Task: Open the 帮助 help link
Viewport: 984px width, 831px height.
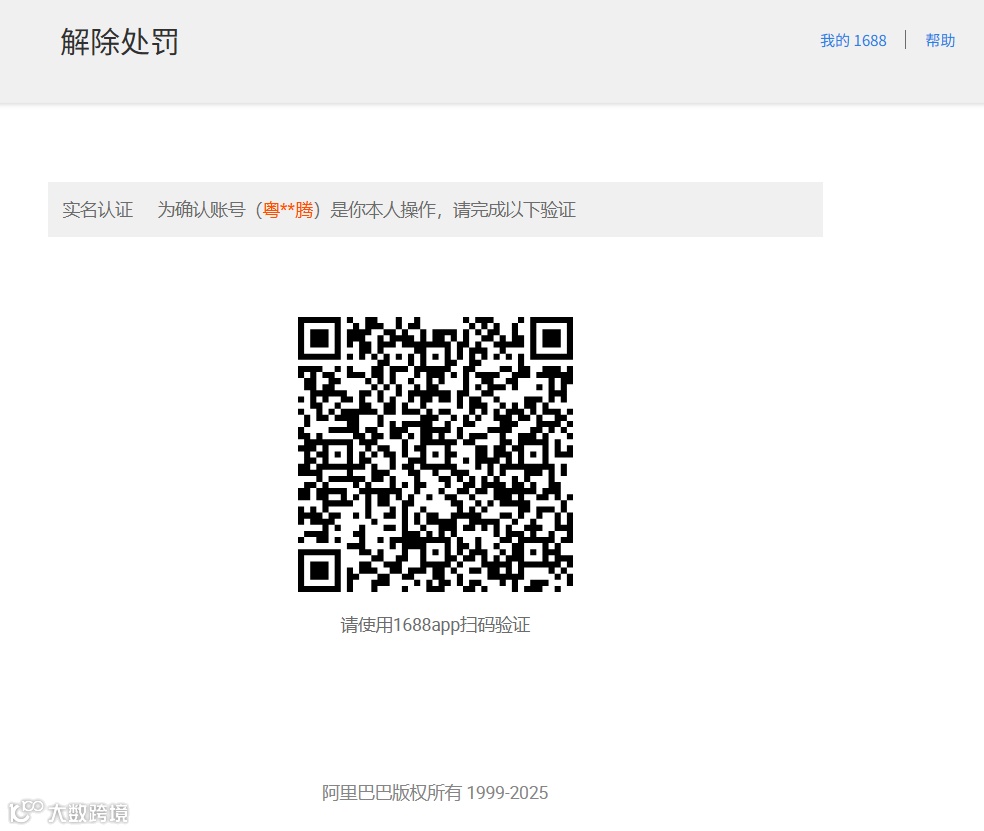Action: coord(940,41)
